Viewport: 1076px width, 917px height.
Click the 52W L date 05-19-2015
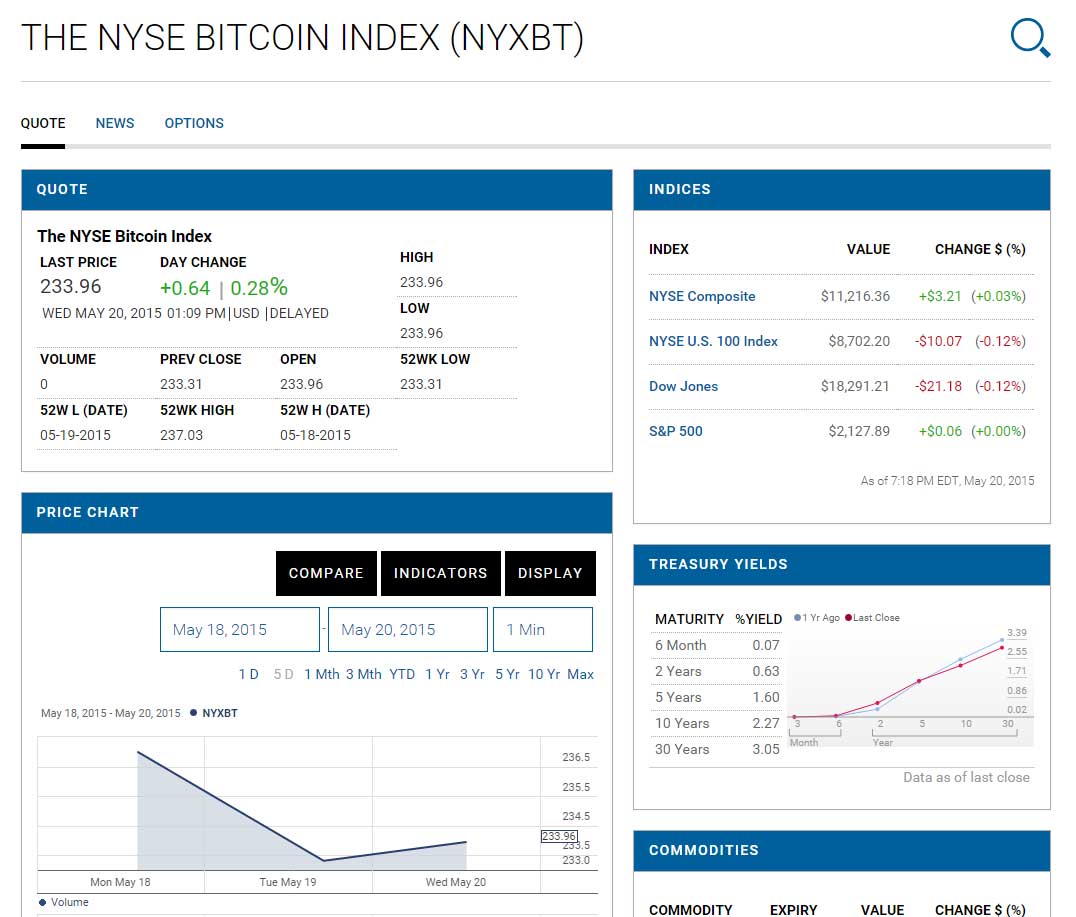pos(75,435)
